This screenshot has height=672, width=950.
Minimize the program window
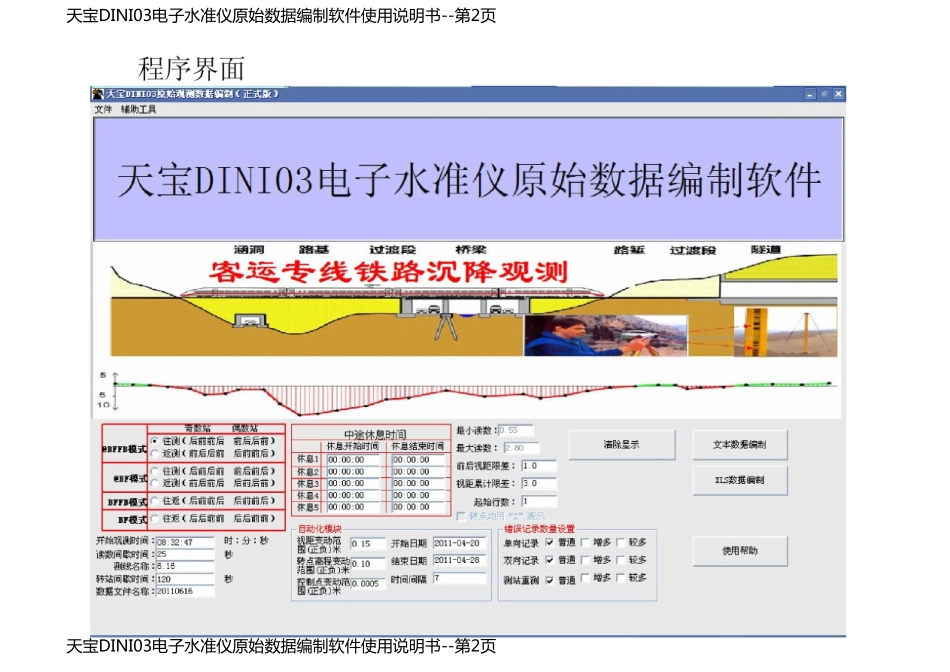[810, 94]
